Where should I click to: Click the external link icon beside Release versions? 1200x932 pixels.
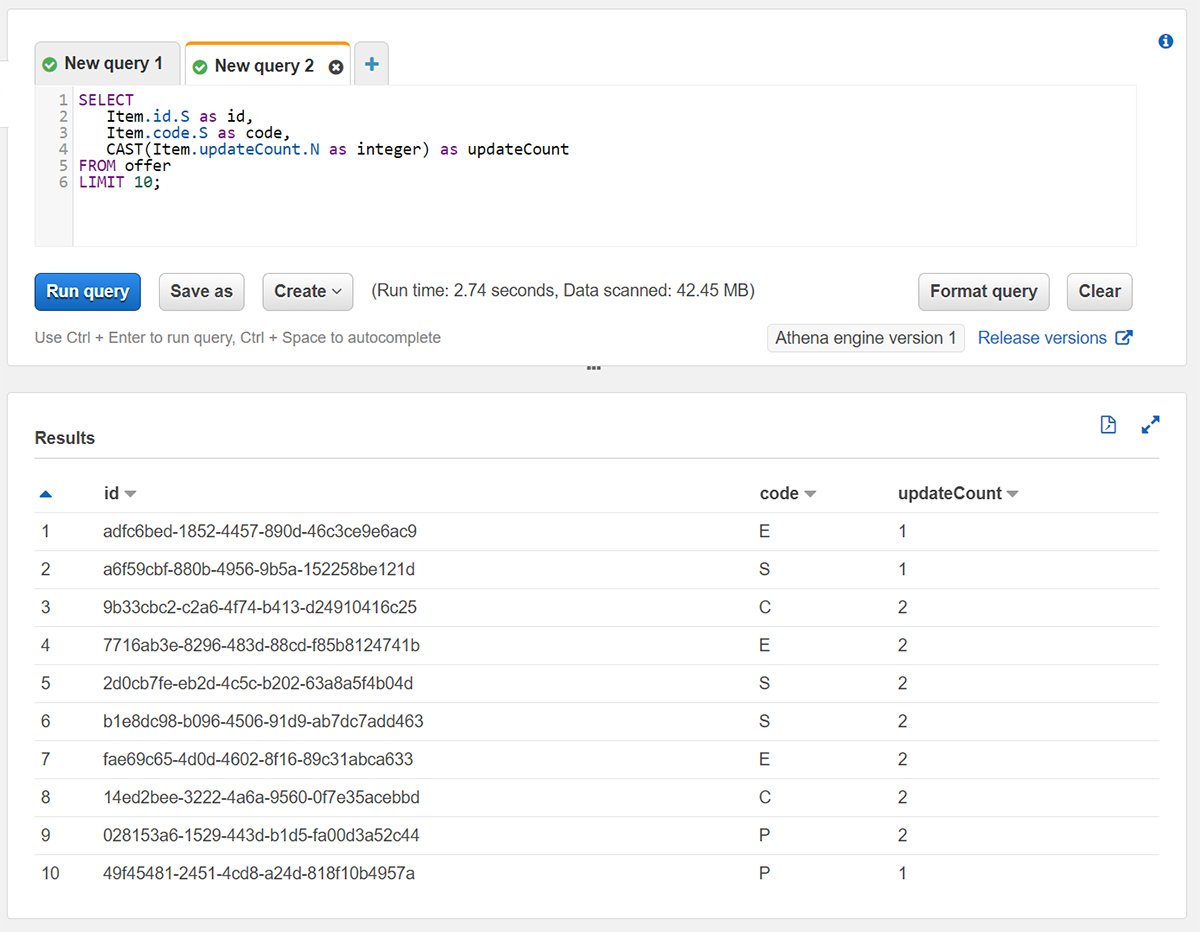pos(1124,338)
